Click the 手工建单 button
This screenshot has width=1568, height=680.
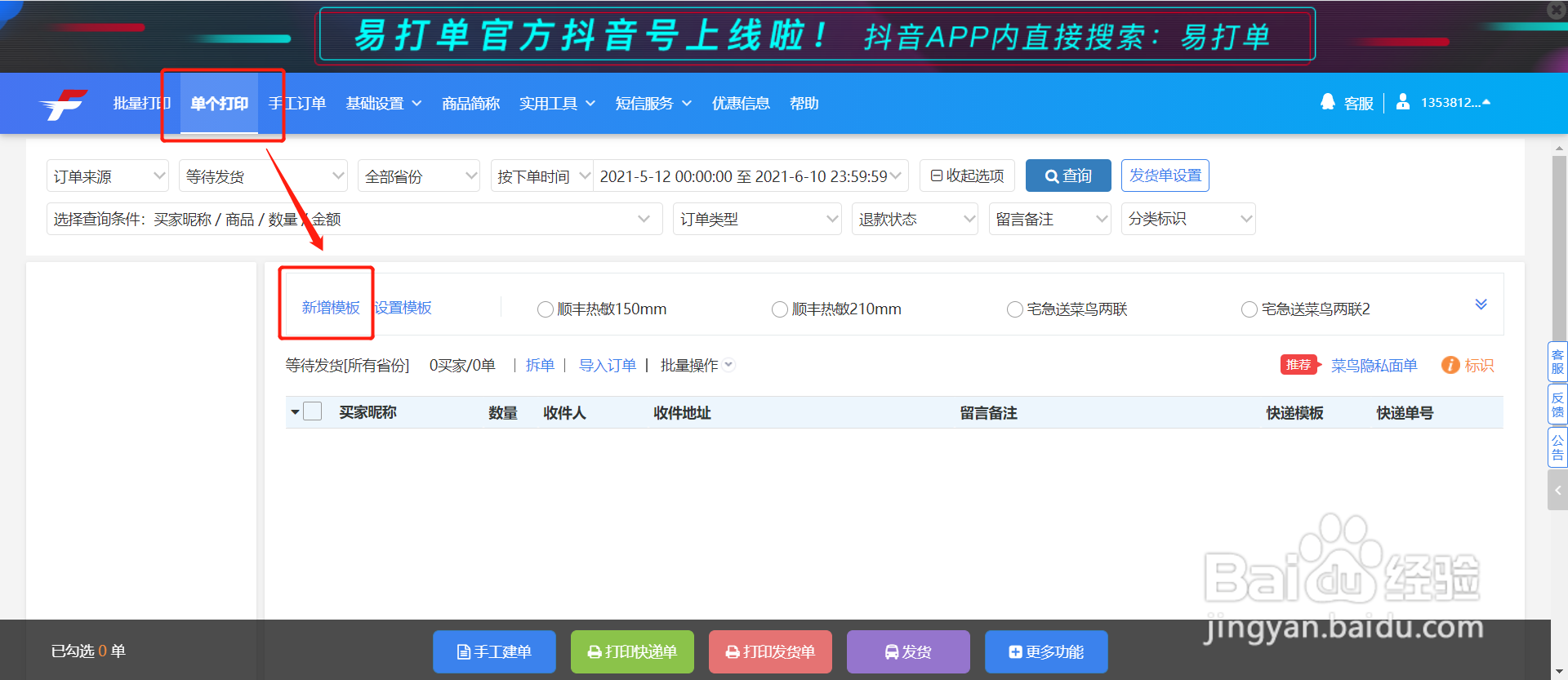point(494,651)
